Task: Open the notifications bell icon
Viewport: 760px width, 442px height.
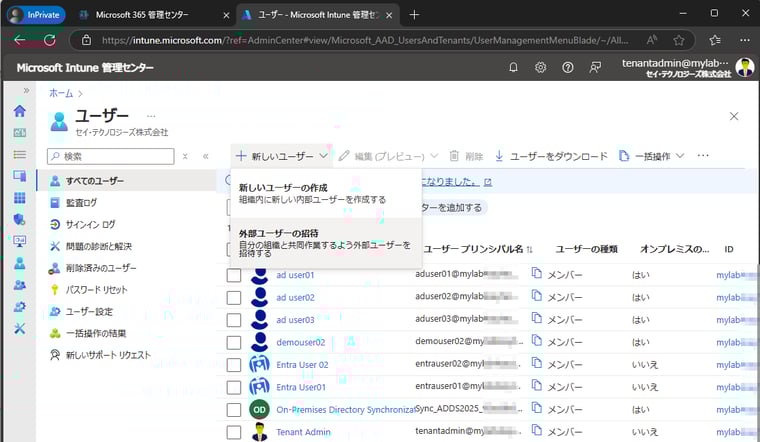Action: point(513,67)
